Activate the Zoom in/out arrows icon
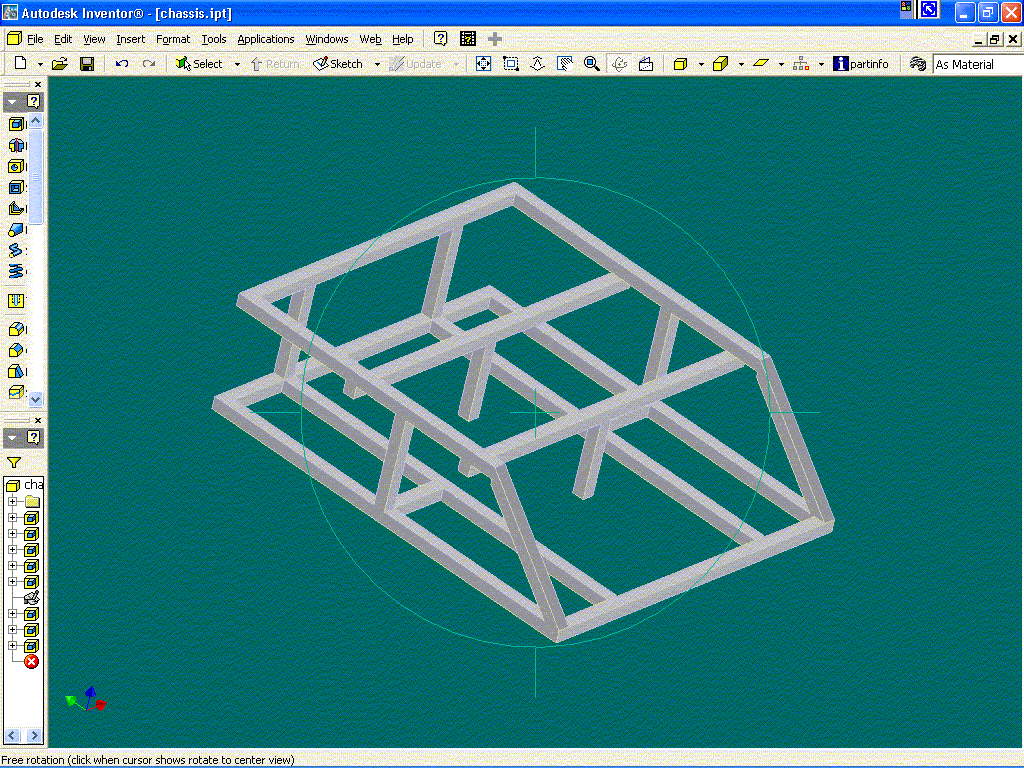The width and height of the screenshot is (1024, 768). pyautogui.click(x=537, y=63)
